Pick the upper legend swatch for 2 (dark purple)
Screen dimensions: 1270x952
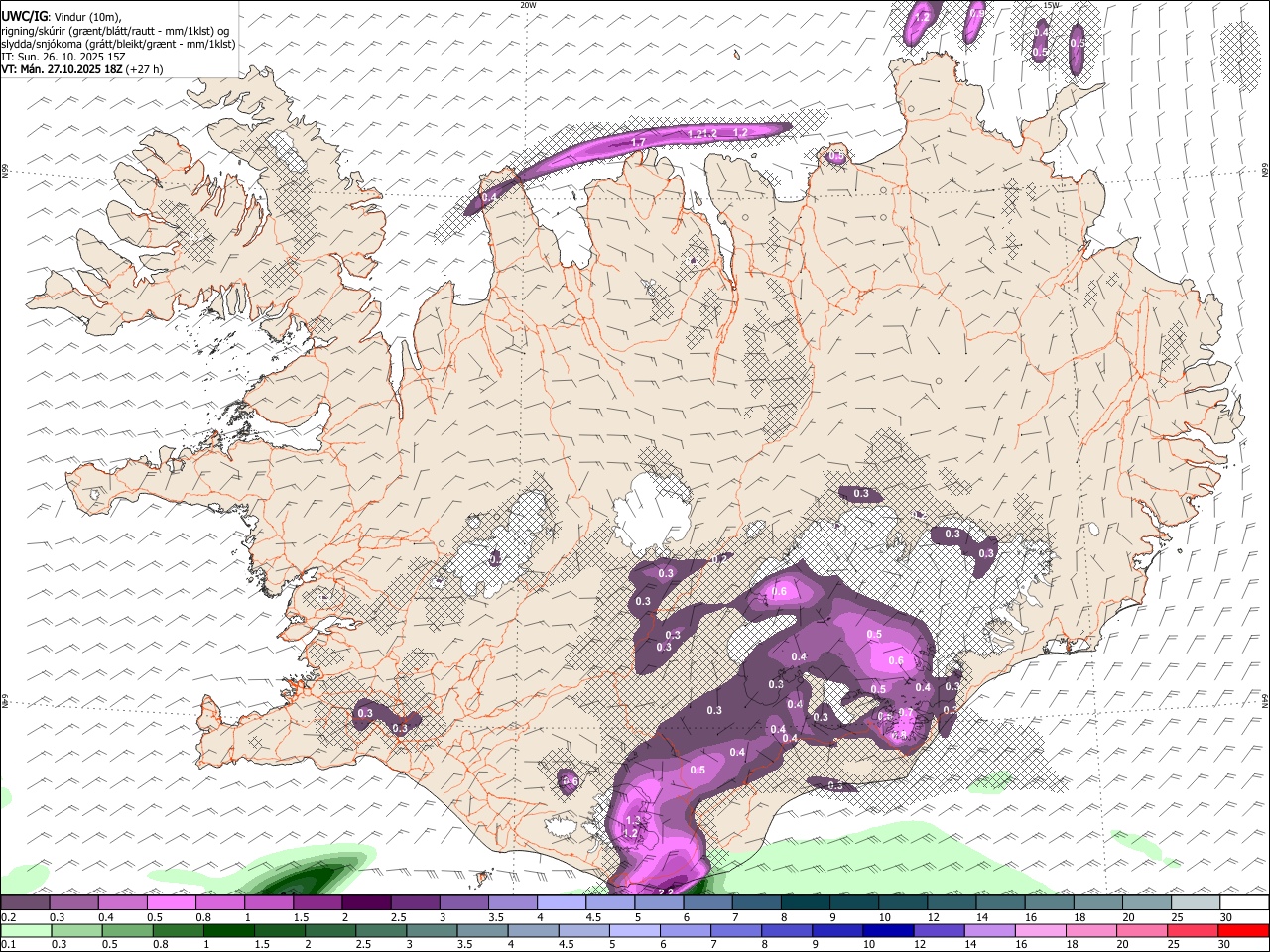click(x=366, y=903)
